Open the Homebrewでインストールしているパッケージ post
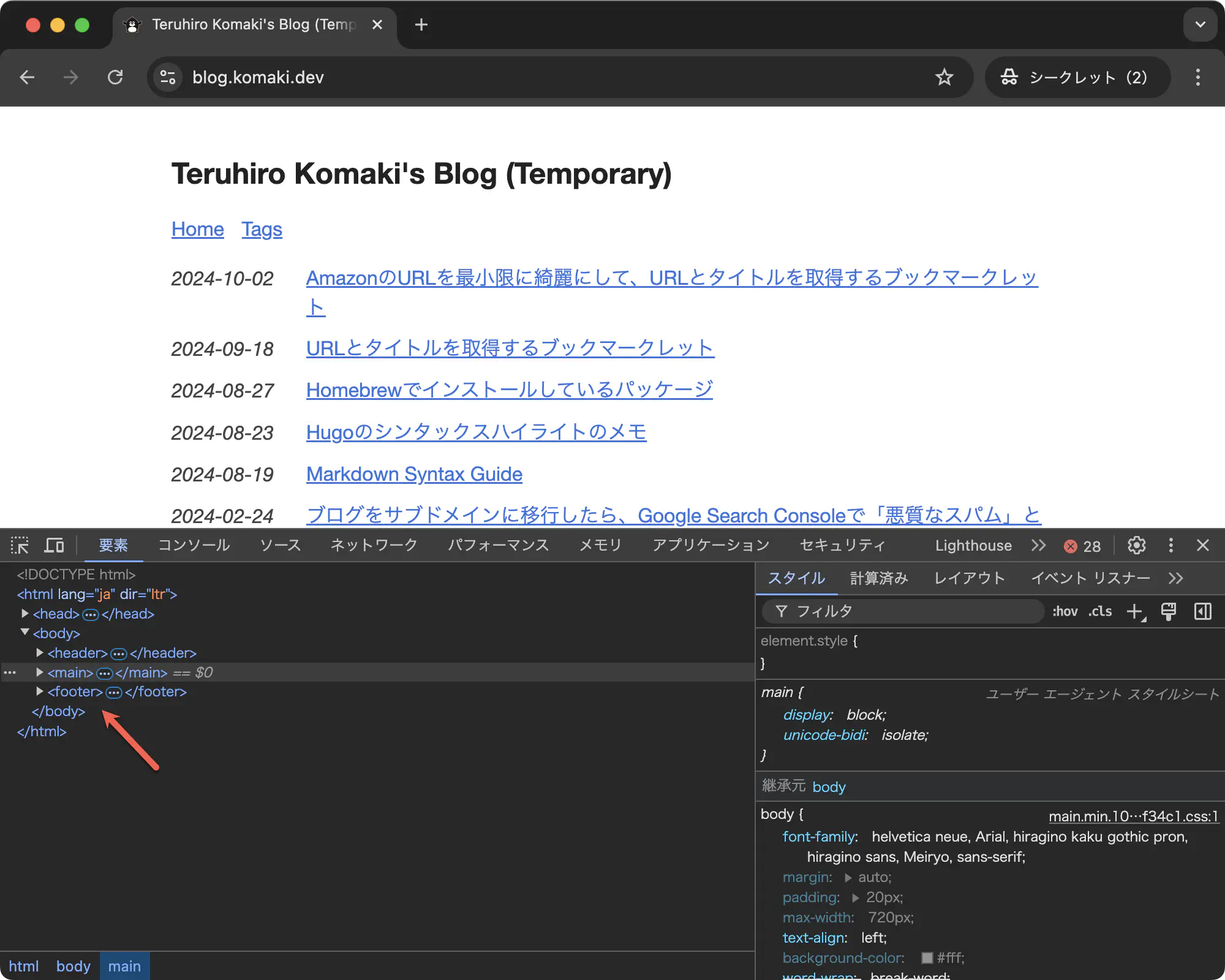Image resolution: width=1225 pixels, height=980 pixels. [510, 390]
